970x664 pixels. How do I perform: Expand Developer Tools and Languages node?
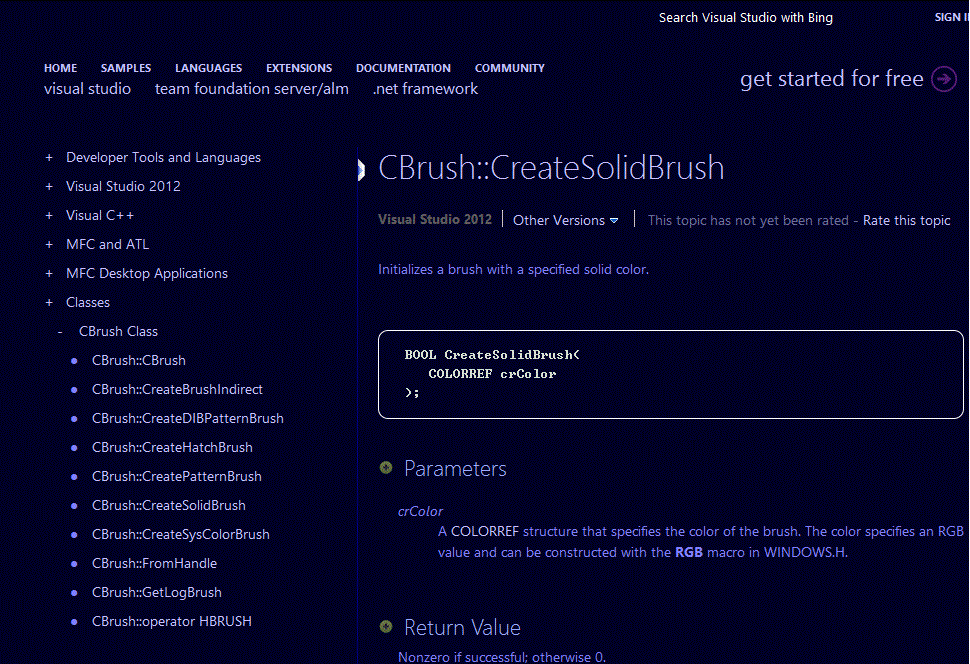(x=49, y=158)
